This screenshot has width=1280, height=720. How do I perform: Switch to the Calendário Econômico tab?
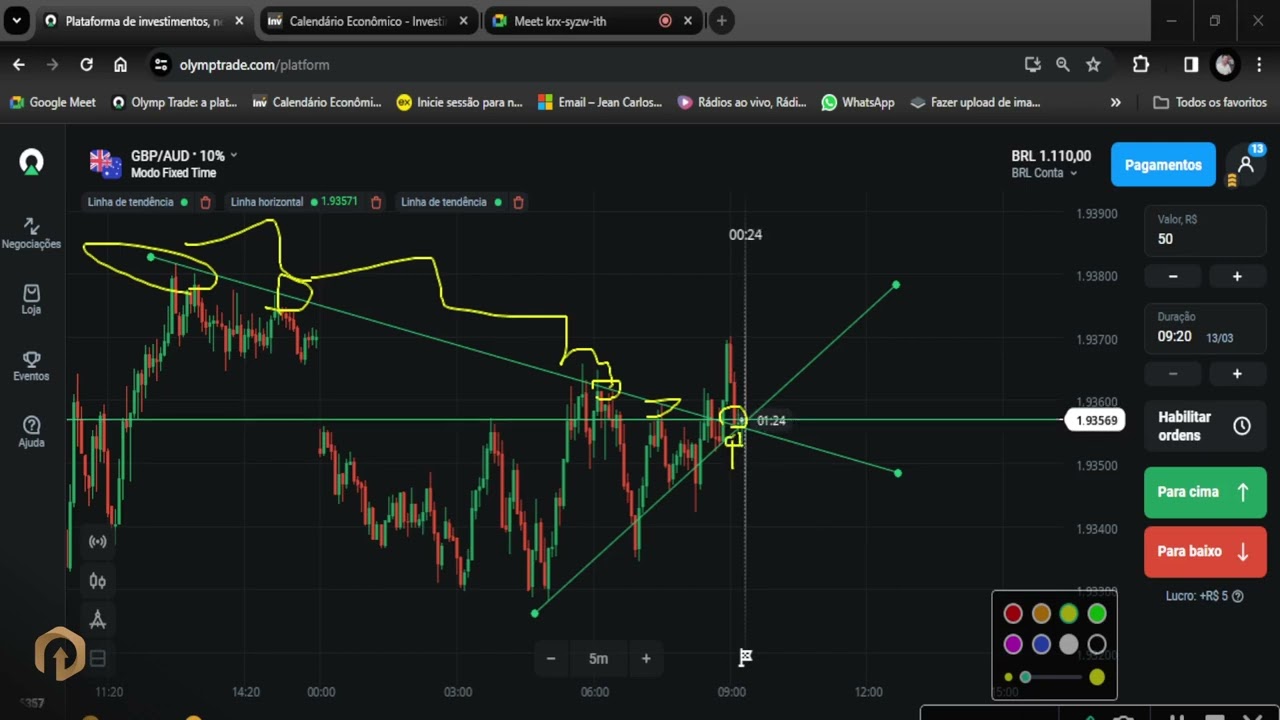pos(365,21)
